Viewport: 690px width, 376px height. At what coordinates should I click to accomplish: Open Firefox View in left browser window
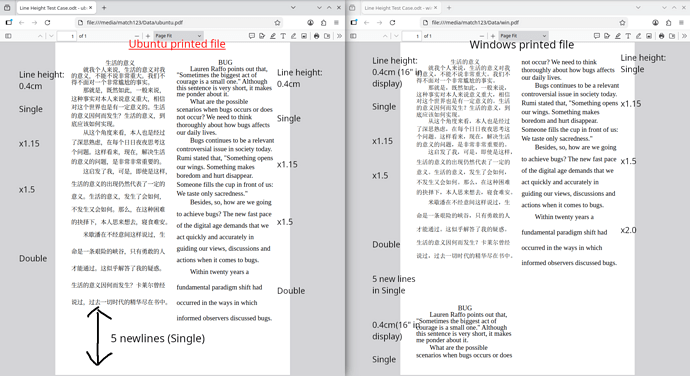7,7
